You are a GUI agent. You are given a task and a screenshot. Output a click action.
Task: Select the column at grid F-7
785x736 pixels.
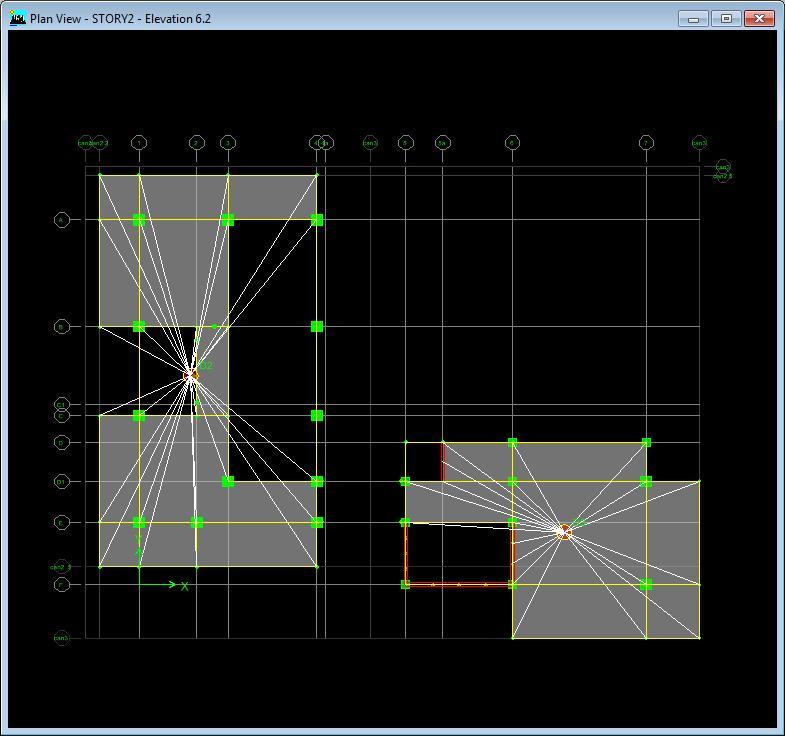[x=646, y=584]
